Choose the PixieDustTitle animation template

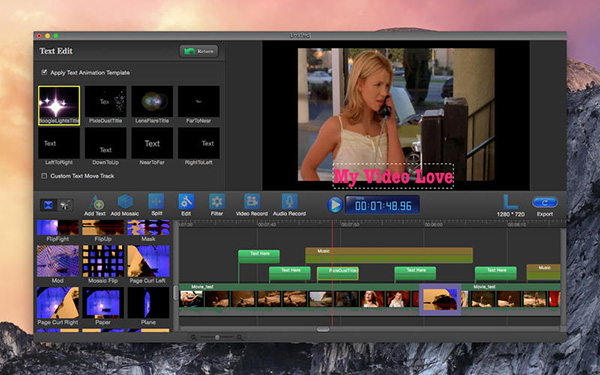(106, 101)
